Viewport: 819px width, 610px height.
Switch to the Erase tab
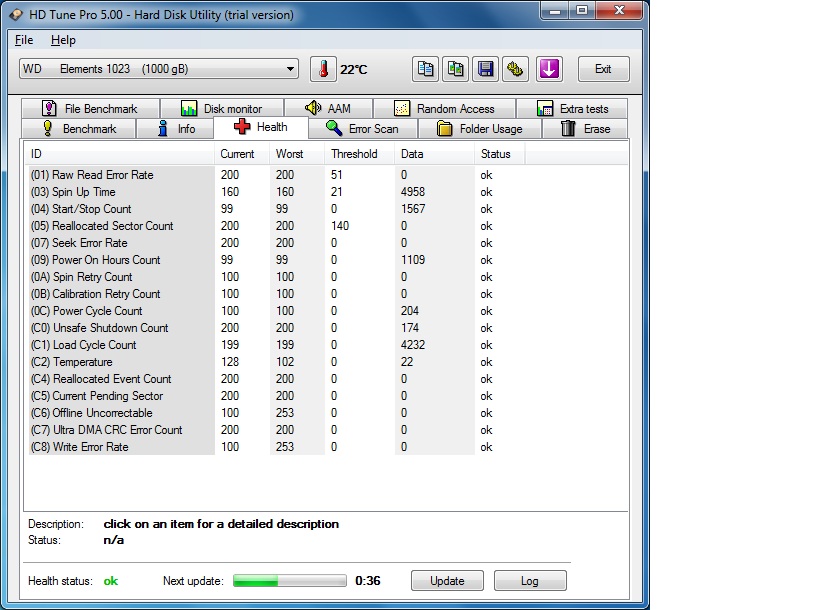[585, 128]
